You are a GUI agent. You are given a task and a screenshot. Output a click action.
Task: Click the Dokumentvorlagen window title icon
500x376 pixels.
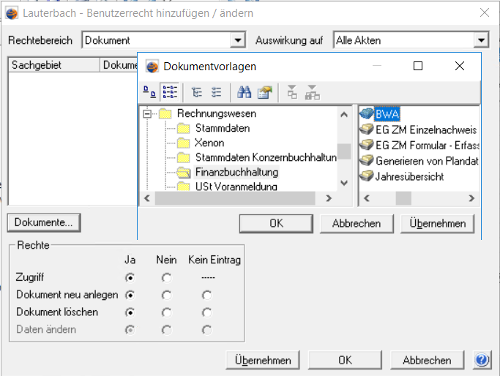pyautogui.click(x=152, y=66)
